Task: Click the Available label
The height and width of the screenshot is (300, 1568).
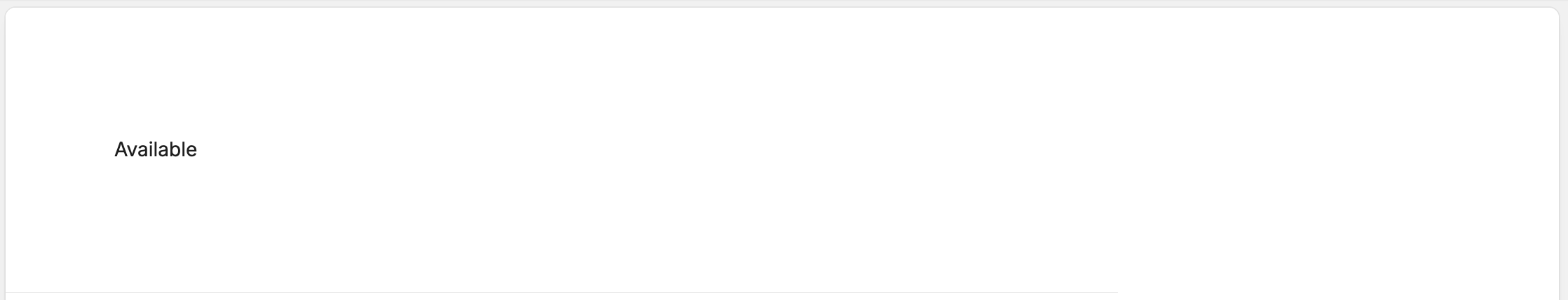Action: coord(156,149)
